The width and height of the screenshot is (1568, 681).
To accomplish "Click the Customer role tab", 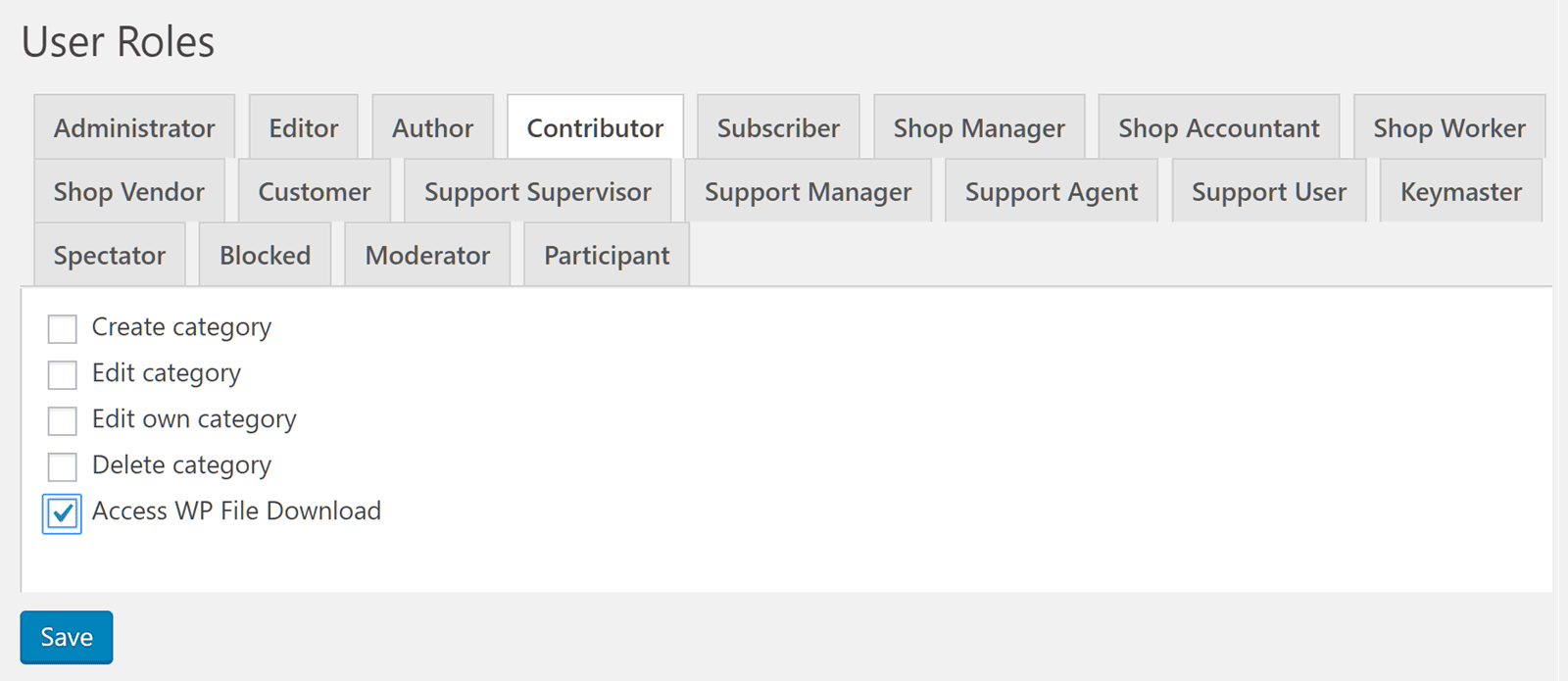I will (315, 191).
